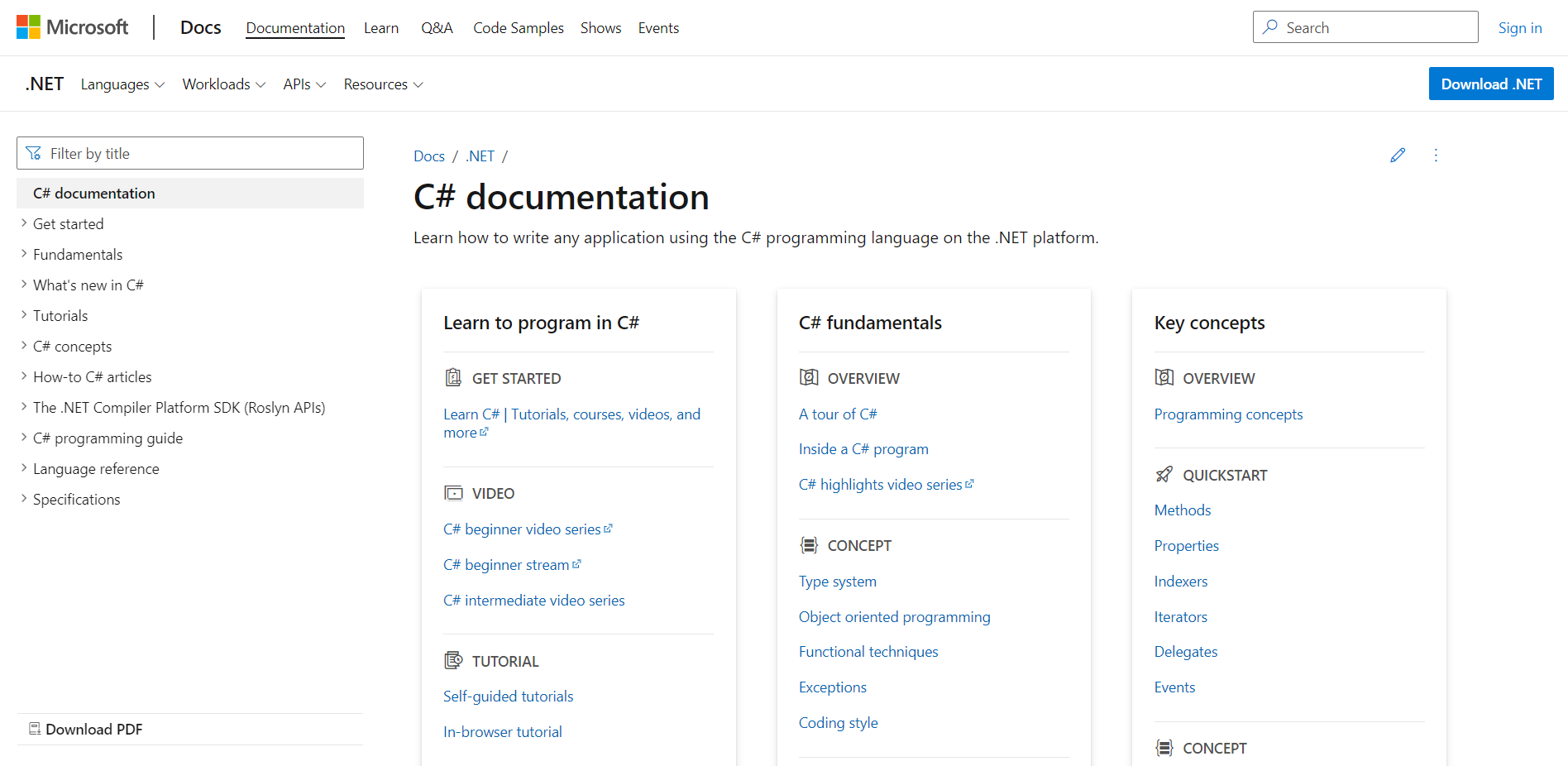
Task: Open Programming concepts link
Action: click(x=1228, y=414)
